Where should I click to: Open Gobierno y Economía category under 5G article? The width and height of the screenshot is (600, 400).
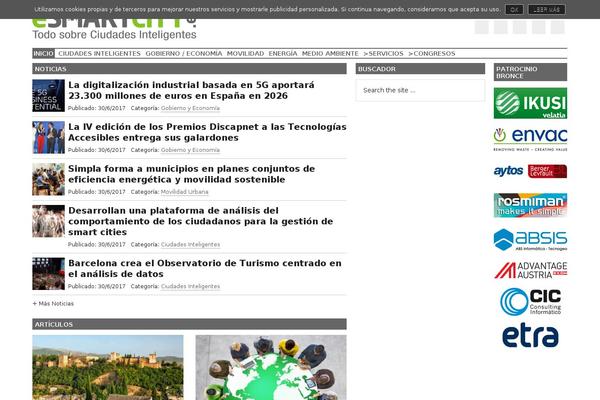[x=190, y=108]
